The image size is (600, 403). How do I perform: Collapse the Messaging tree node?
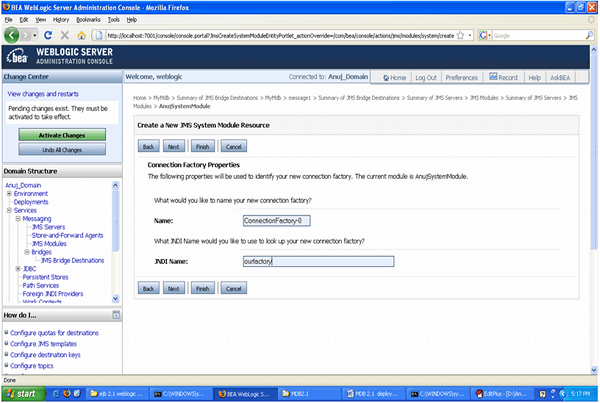coord(18,218)
